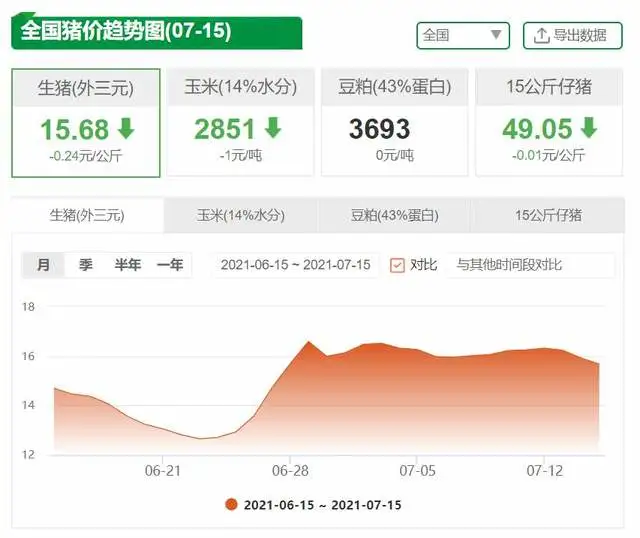Click the 15.68 price value
Screen dimensions: 640x538
click(x=74, y=129)
